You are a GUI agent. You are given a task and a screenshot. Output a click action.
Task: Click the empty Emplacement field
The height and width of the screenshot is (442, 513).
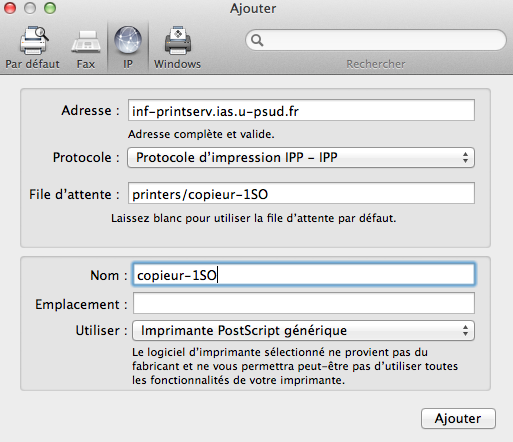304,303
